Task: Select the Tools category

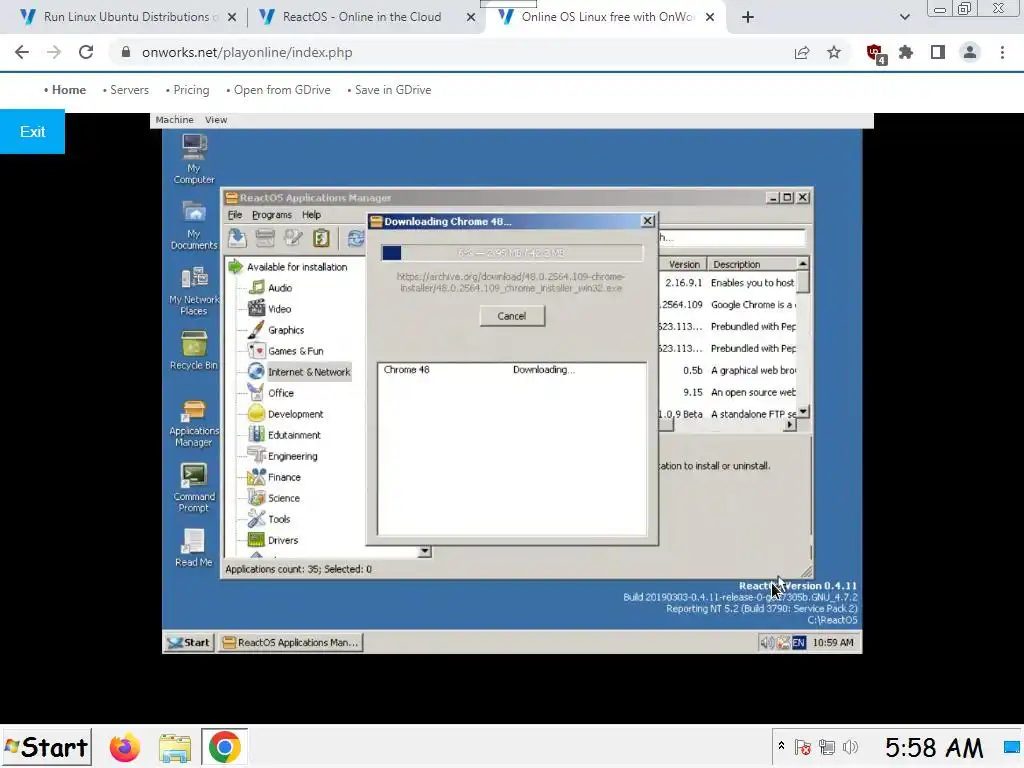Action: [269, 519]
